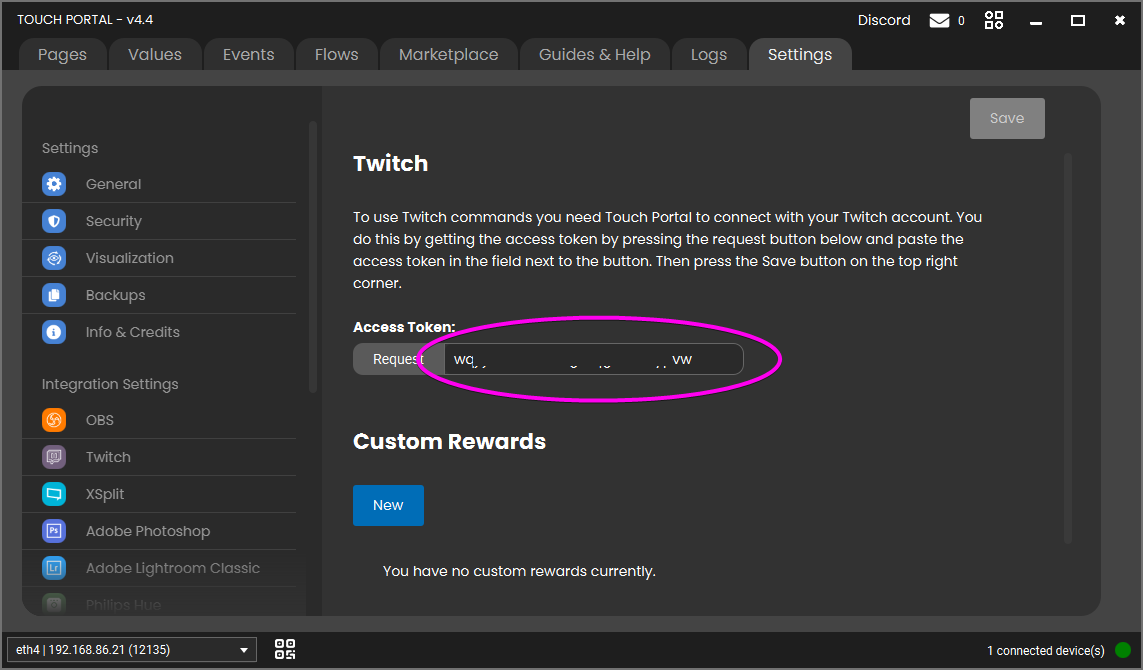Open the Marketplace tab
The width and height of the screenshot is (1143, 670).
[448, 55]
